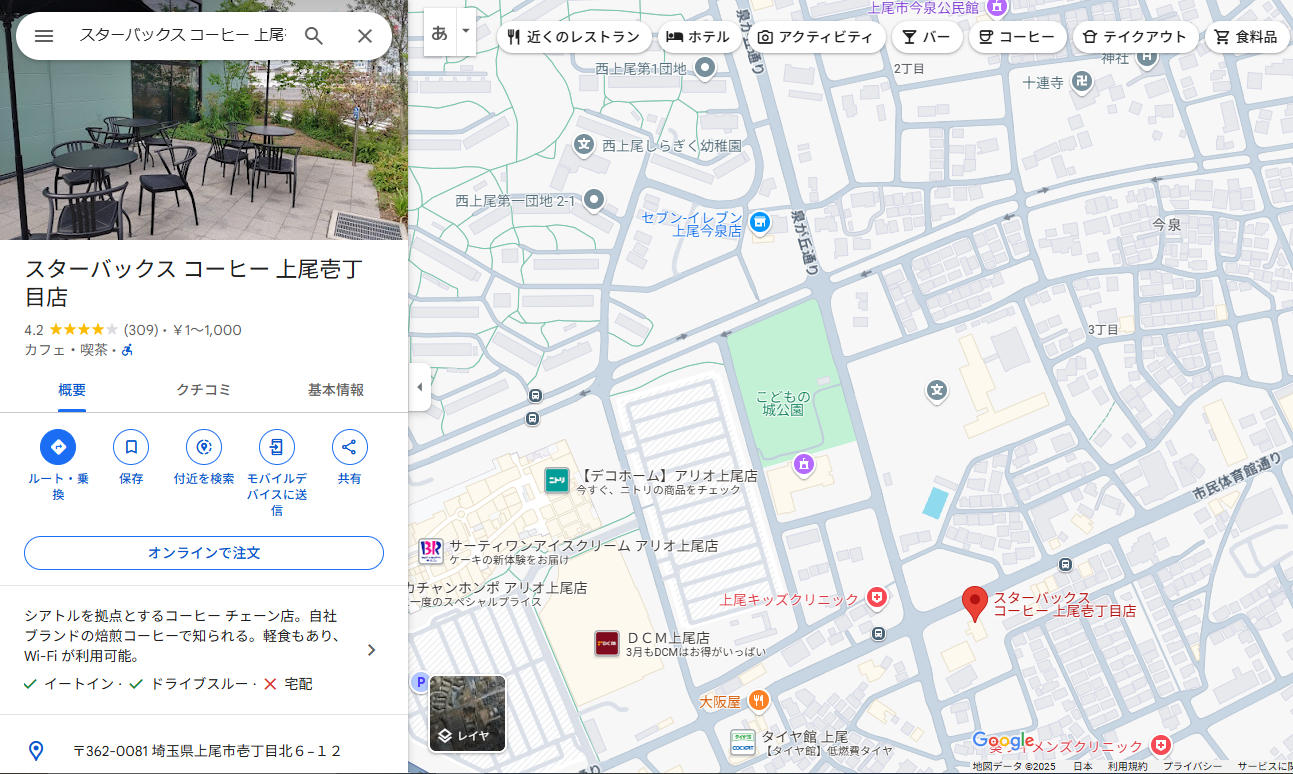Select the バー filter chip
Viewport: 1293px width, 774px height.
pos(927,37)
